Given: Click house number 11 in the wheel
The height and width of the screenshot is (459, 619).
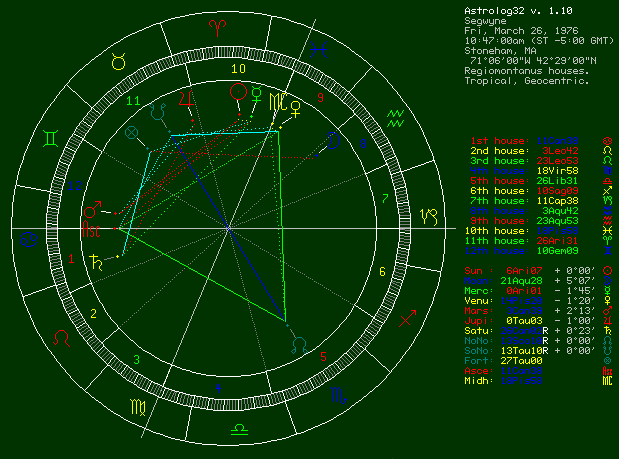Looking at the screenshot, I should [133, 101].
